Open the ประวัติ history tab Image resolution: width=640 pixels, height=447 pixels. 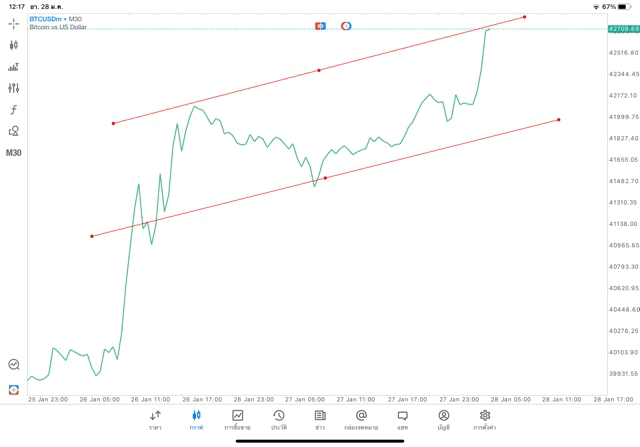[x=279, y=420]
